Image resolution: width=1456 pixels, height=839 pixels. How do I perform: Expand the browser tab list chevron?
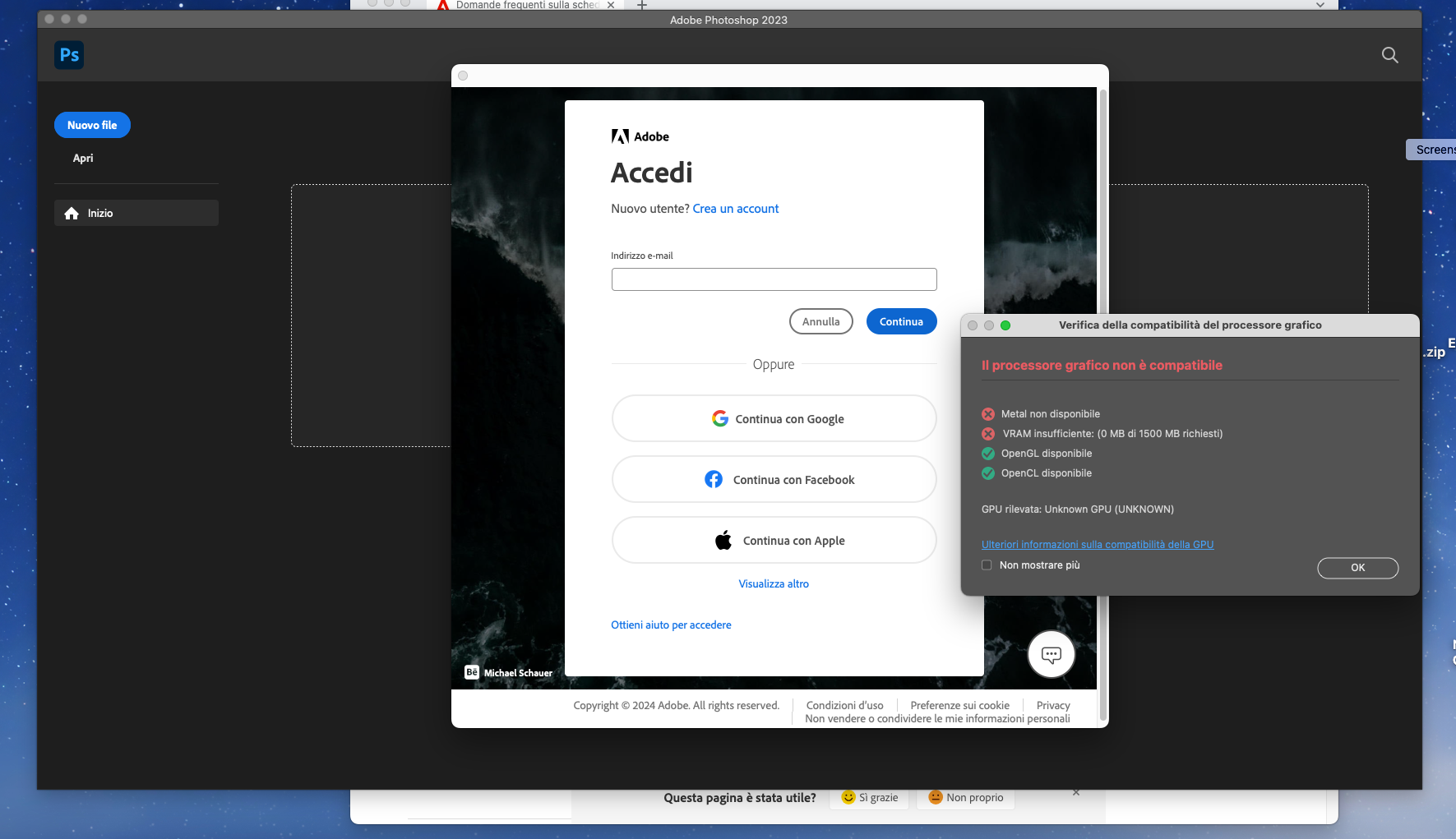[1320, 5]
